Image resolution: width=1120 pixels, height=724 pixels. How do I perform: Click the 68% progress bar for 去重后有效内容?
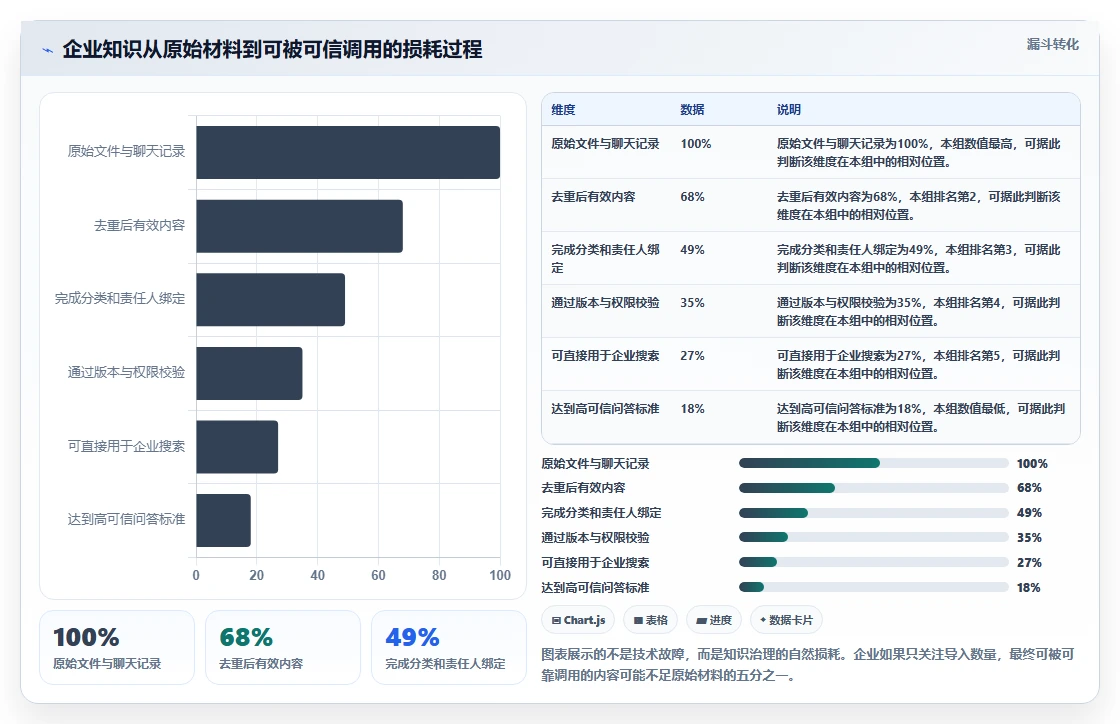[x=874, y=488]
